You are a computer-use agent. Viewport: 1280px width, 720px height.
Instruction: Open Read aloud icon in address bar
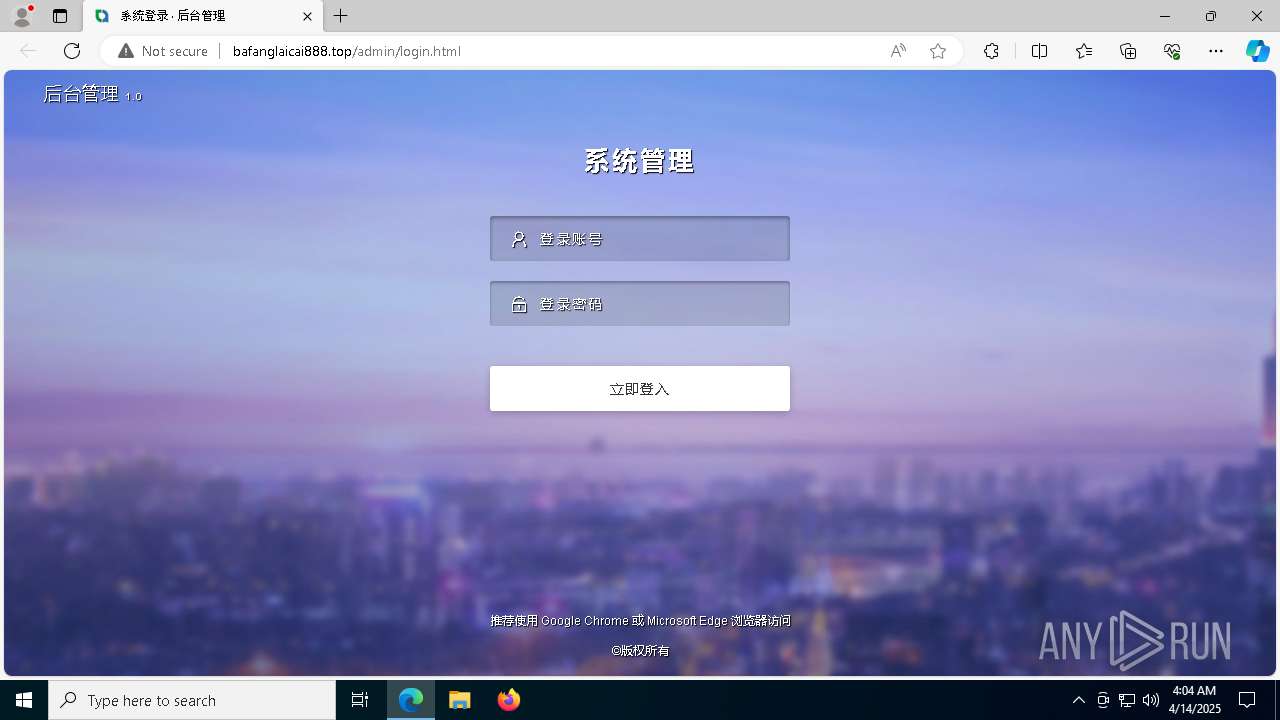pyautogui.click(x=898, y=51)
